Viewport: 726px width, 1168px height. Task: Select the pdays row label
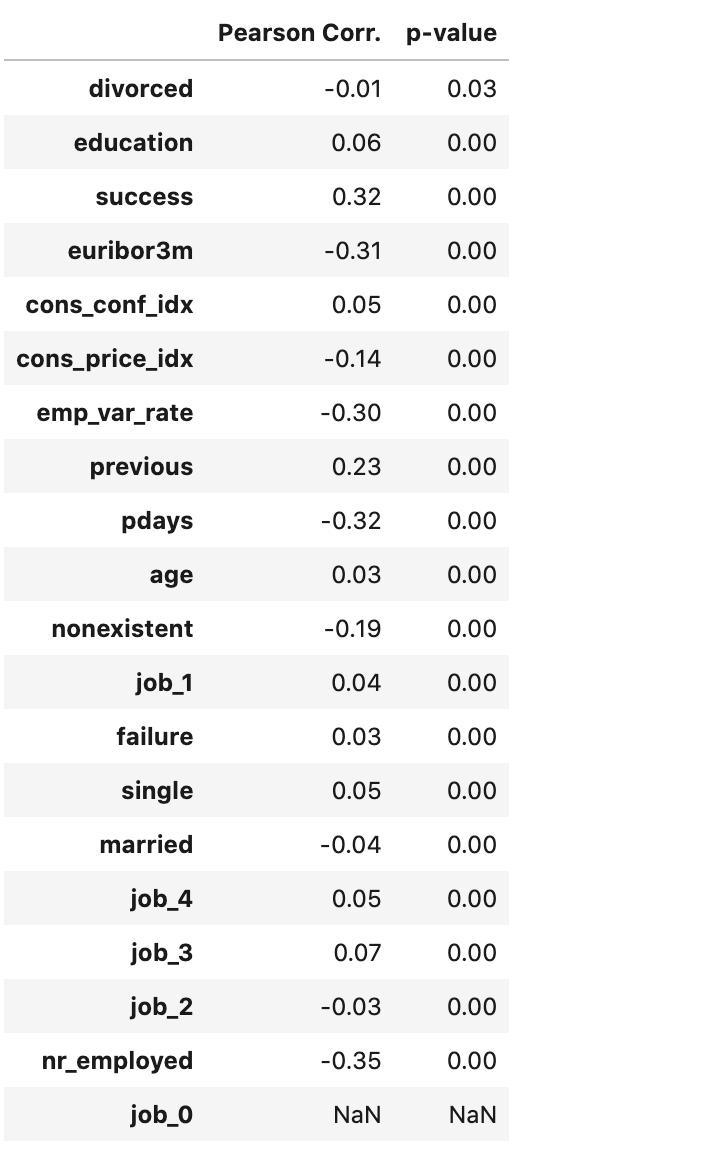click(x=157, y=521)
